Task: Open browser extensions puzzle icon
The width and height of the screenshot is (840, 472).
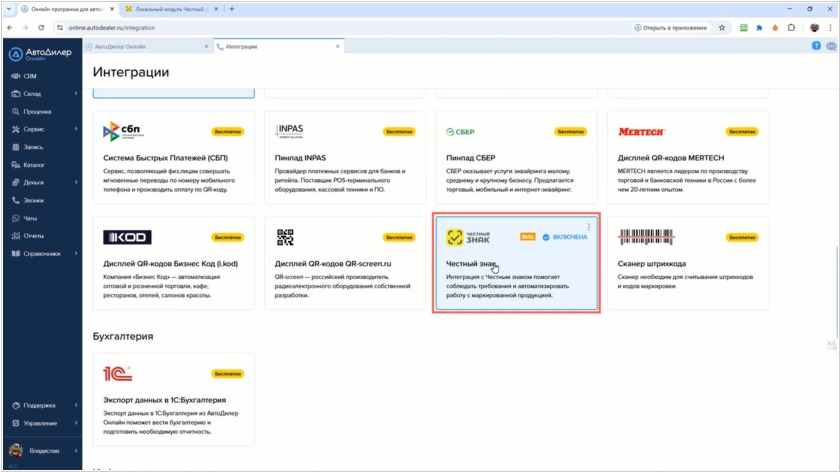Action: (x=791, y=28)
